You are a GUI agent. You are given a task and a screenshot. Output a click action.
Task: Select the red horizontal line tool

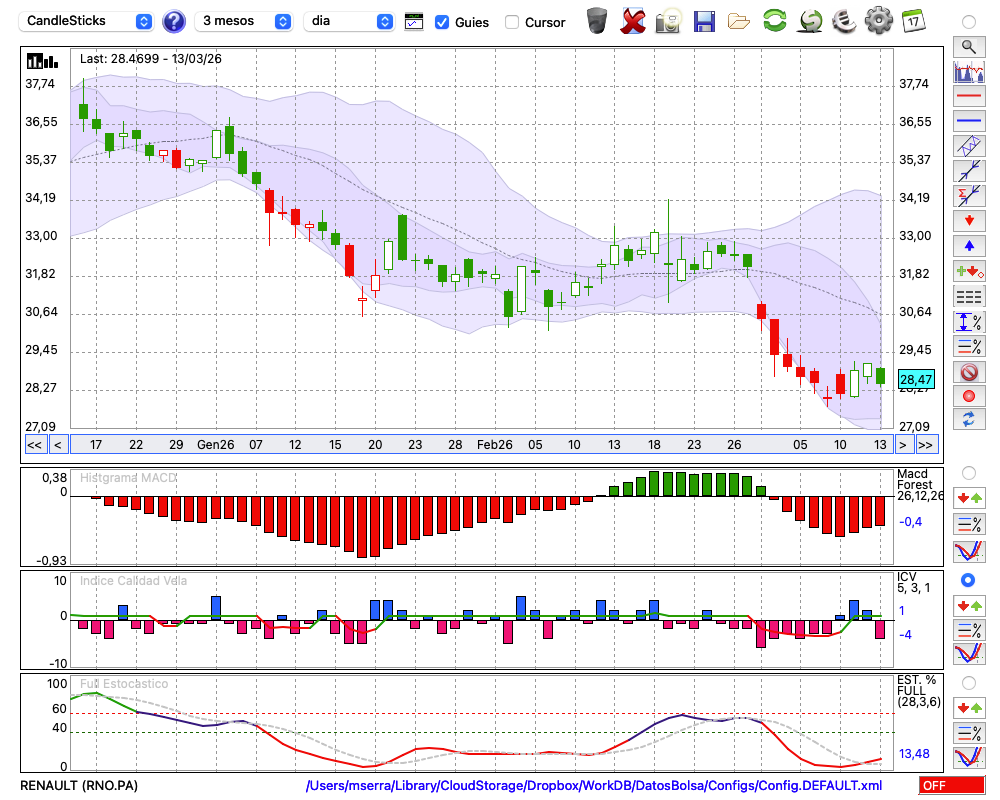click(x=968, y=97)
